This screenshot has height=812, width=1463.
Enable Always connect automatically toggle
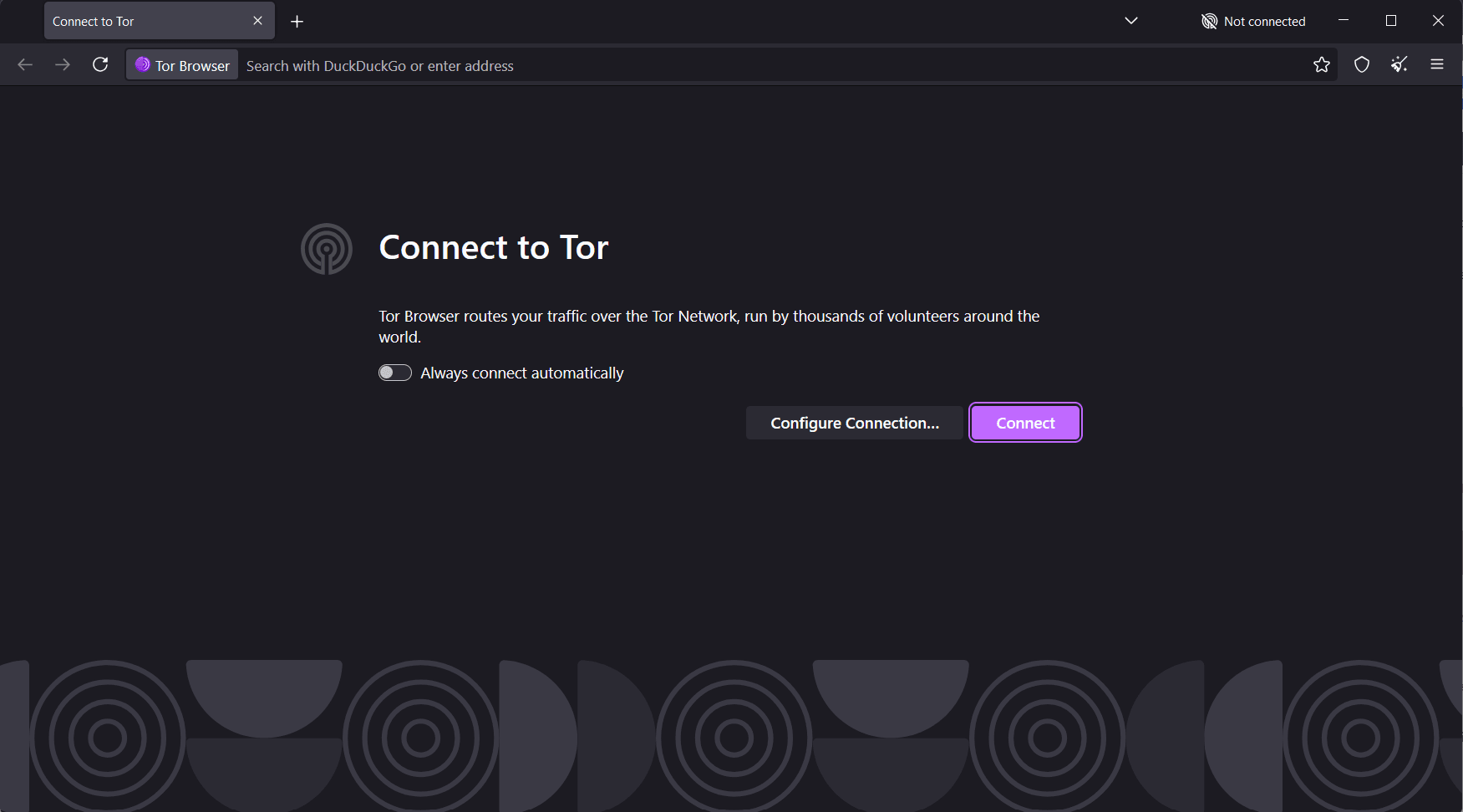point(394,373)
